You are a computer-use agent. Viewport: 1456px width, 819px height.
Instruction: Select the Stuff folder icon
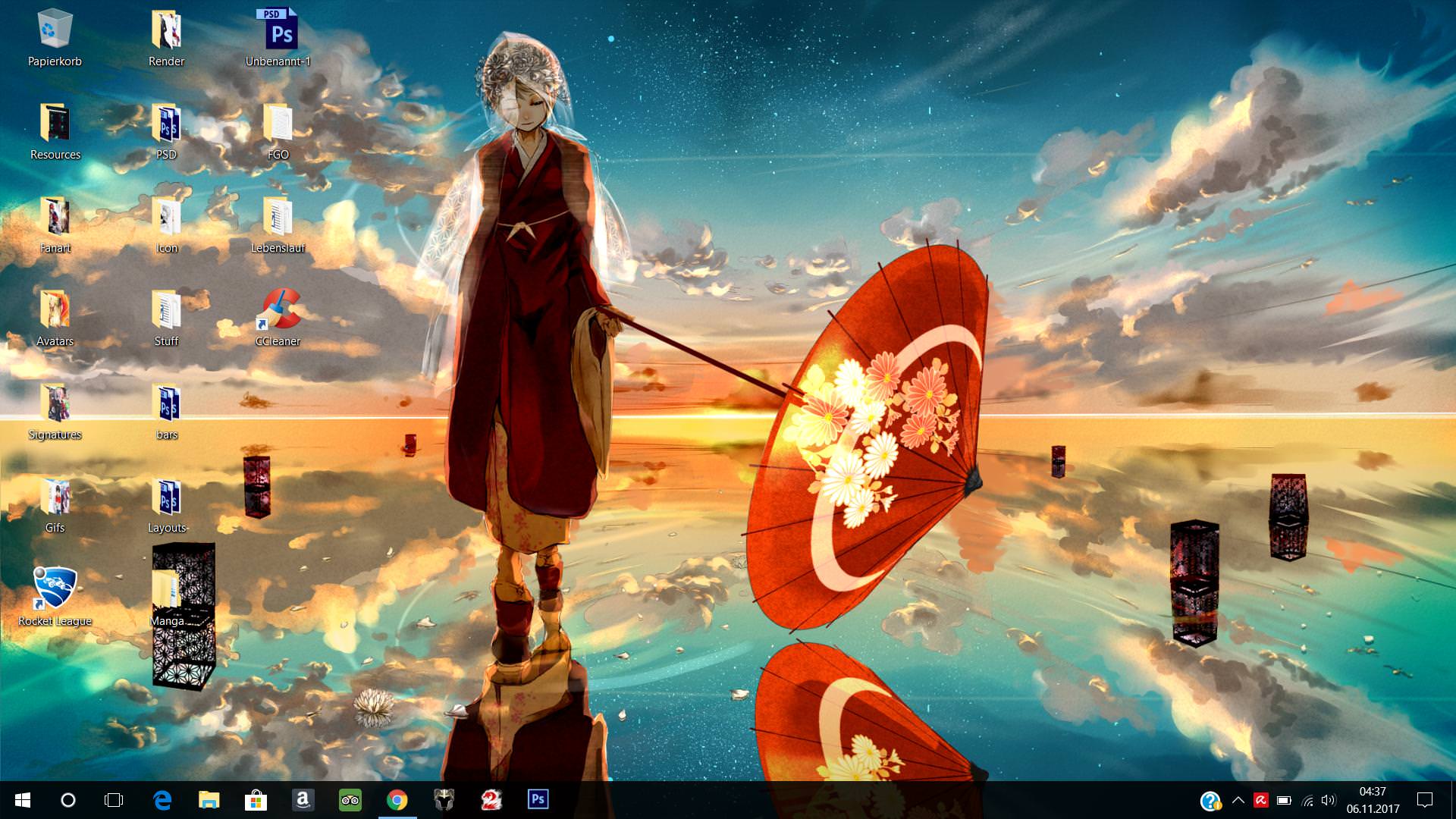[x=166, y=318]
